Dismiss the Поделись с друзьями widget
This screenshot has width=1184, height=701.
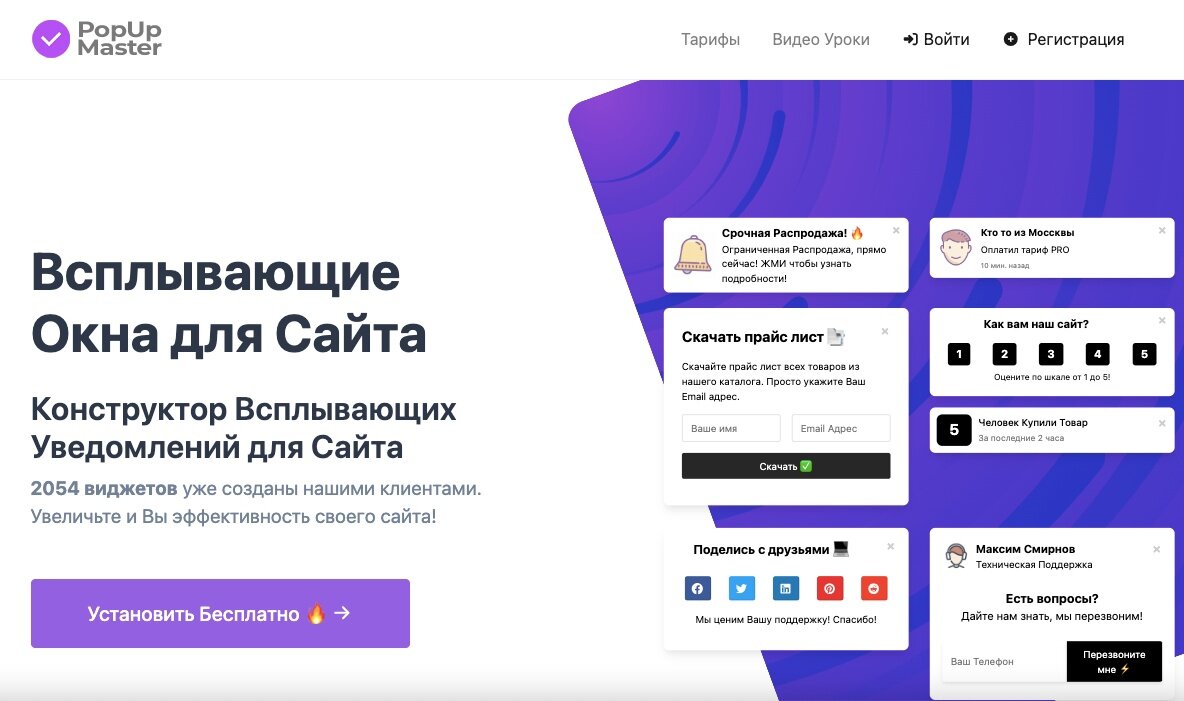pyautogui.click(x=890, y=546)
